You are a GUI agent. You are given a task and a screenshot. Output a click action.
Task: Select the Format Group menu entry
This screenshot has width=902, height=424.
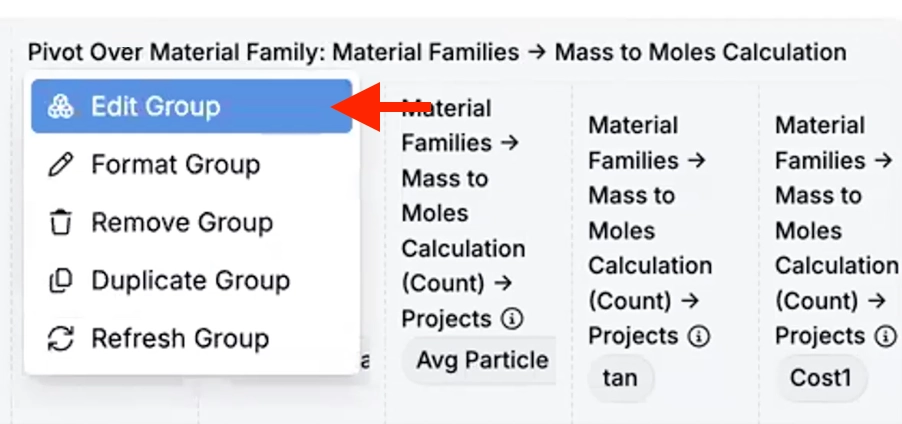[x=175, y=164]
